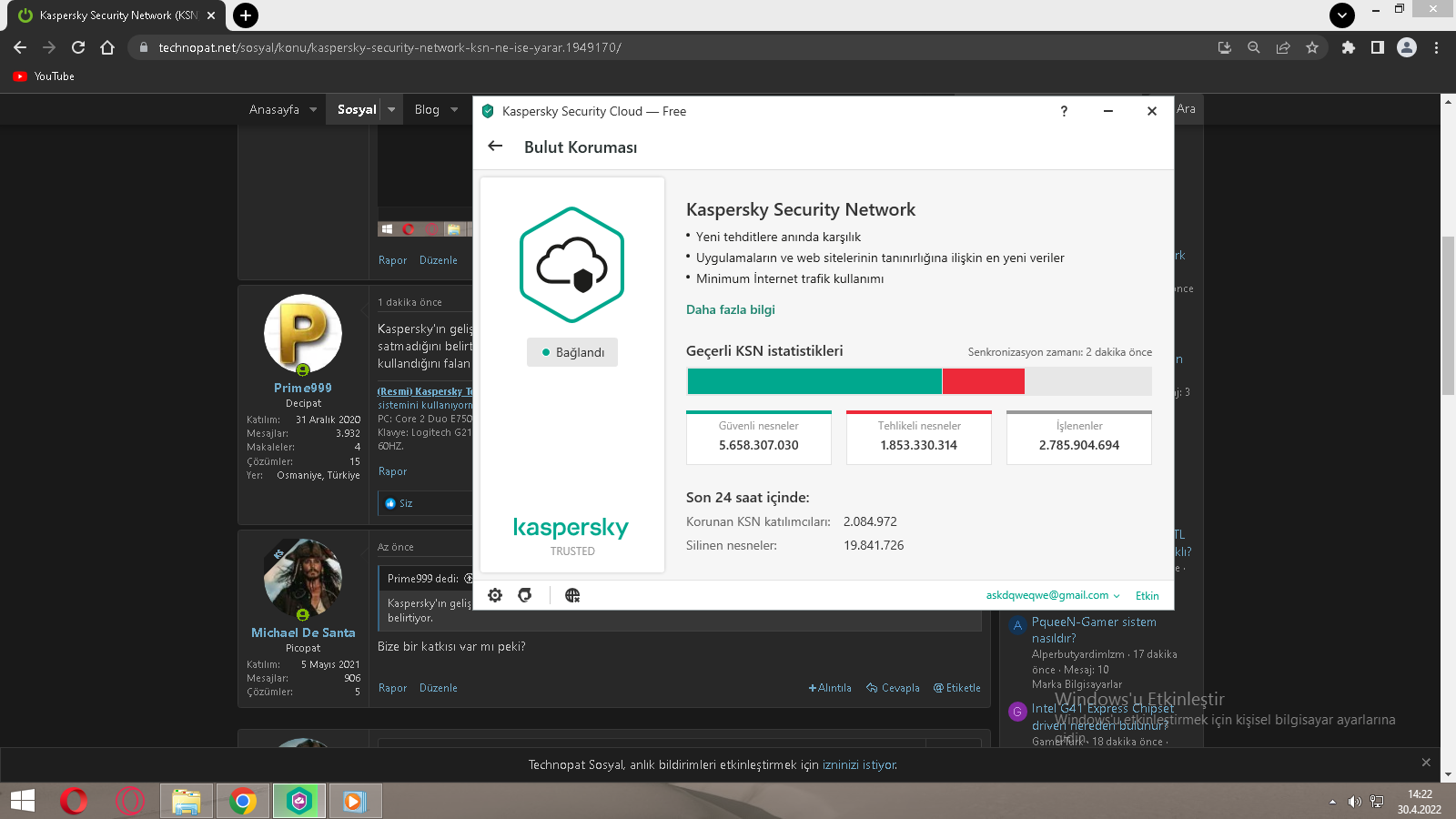Show hidden system tray icons
The image size is (1456, 819).
tap(1332, 802)
